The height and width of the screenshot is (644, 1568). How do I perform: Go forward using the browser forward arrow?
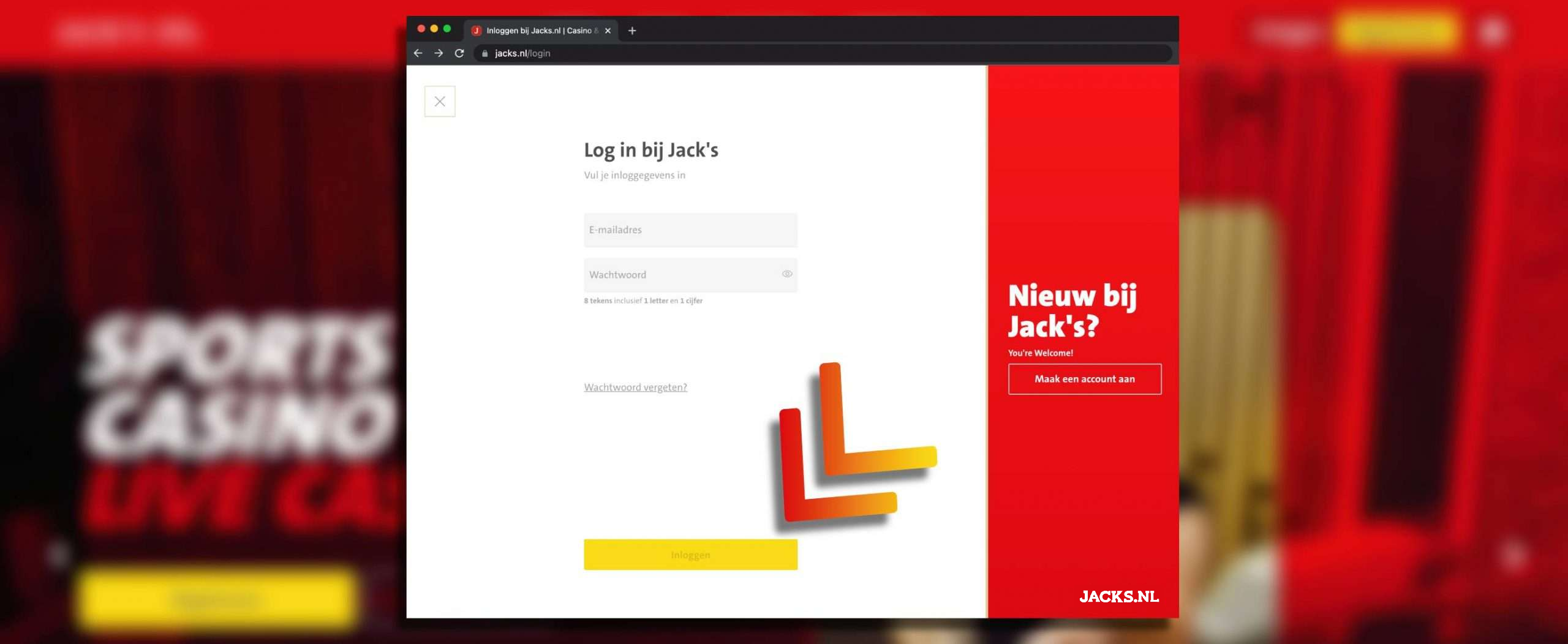[439, 53]
